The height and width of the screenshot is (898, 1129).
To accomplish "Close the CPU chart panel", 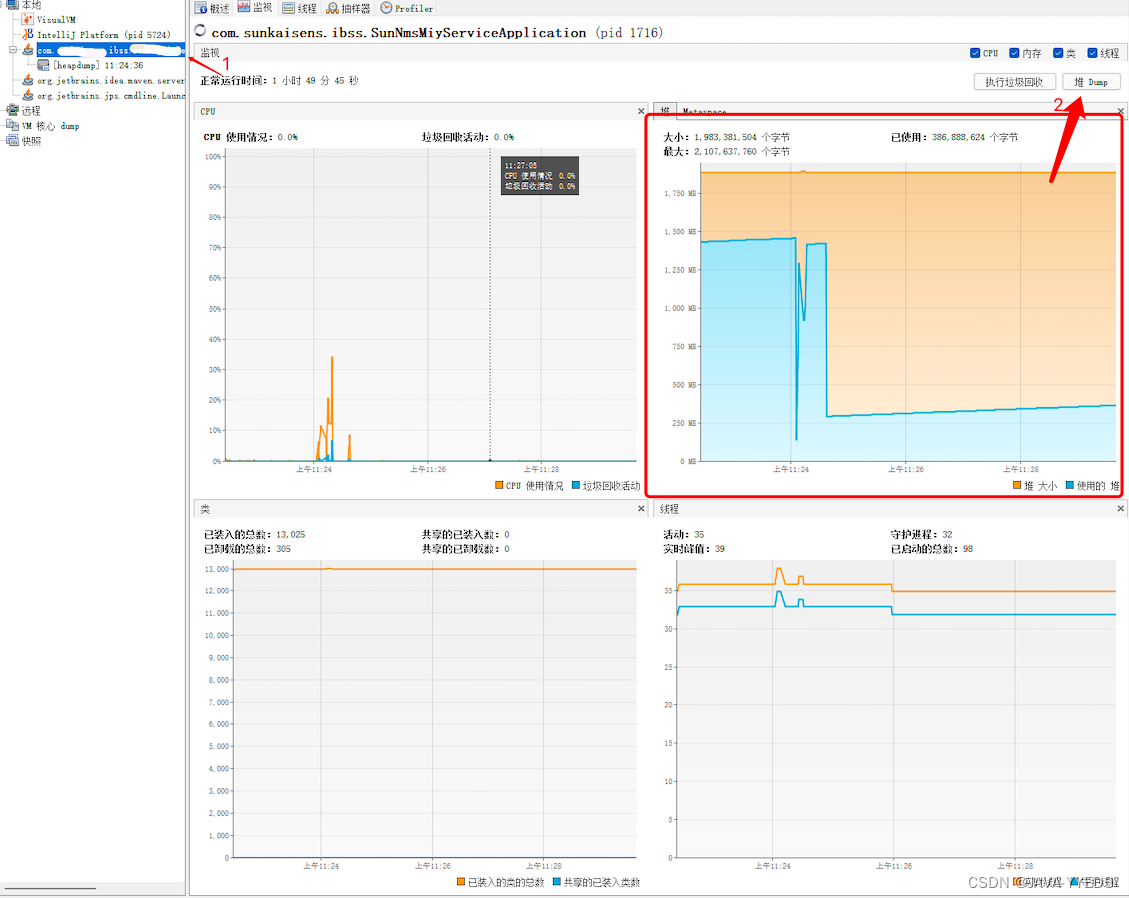I will pyautogui.click(x=641, y=111).
